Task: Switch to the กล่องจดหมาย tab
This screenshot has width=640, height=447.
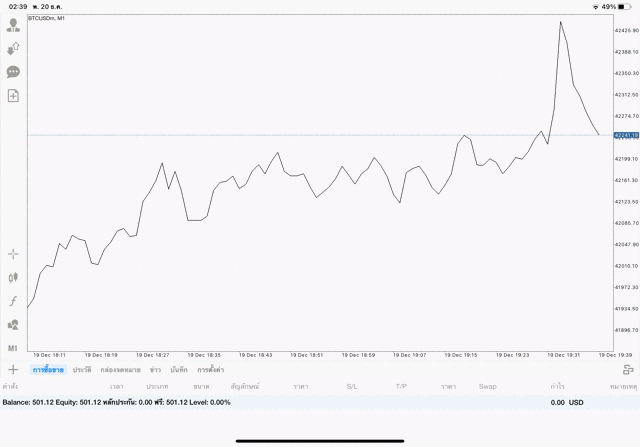Action: 120,370
